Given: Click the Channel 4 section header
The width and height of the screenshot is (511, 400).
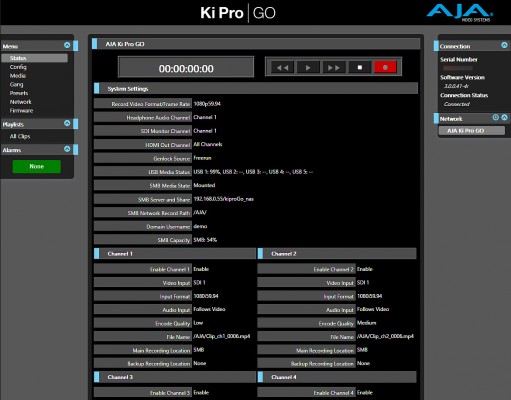Looking at the screenshot, I should tap(337, 377).
